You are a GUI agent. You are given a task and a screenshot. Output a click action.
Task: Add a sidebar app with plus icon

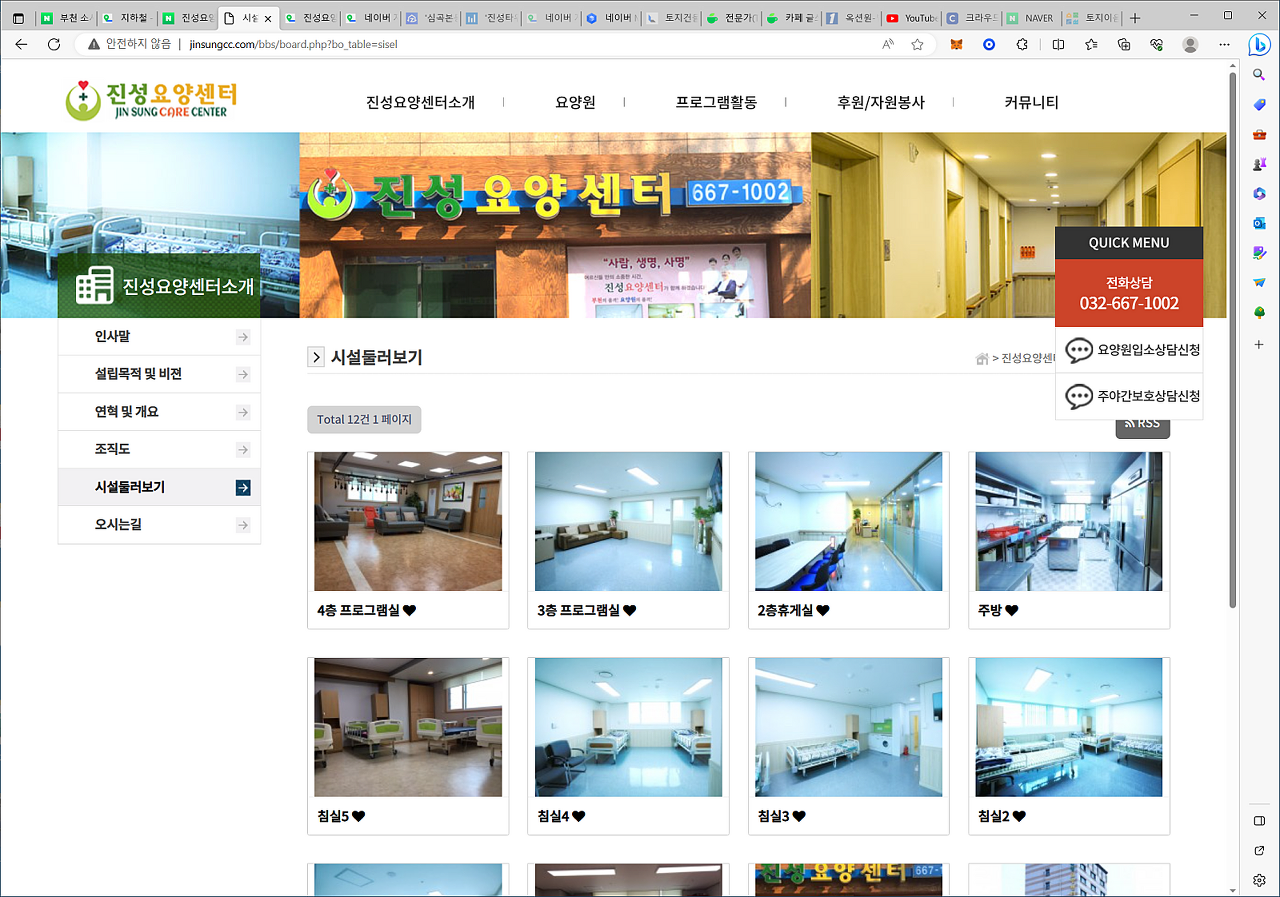pyautogui.click(x=1260, y=344)
